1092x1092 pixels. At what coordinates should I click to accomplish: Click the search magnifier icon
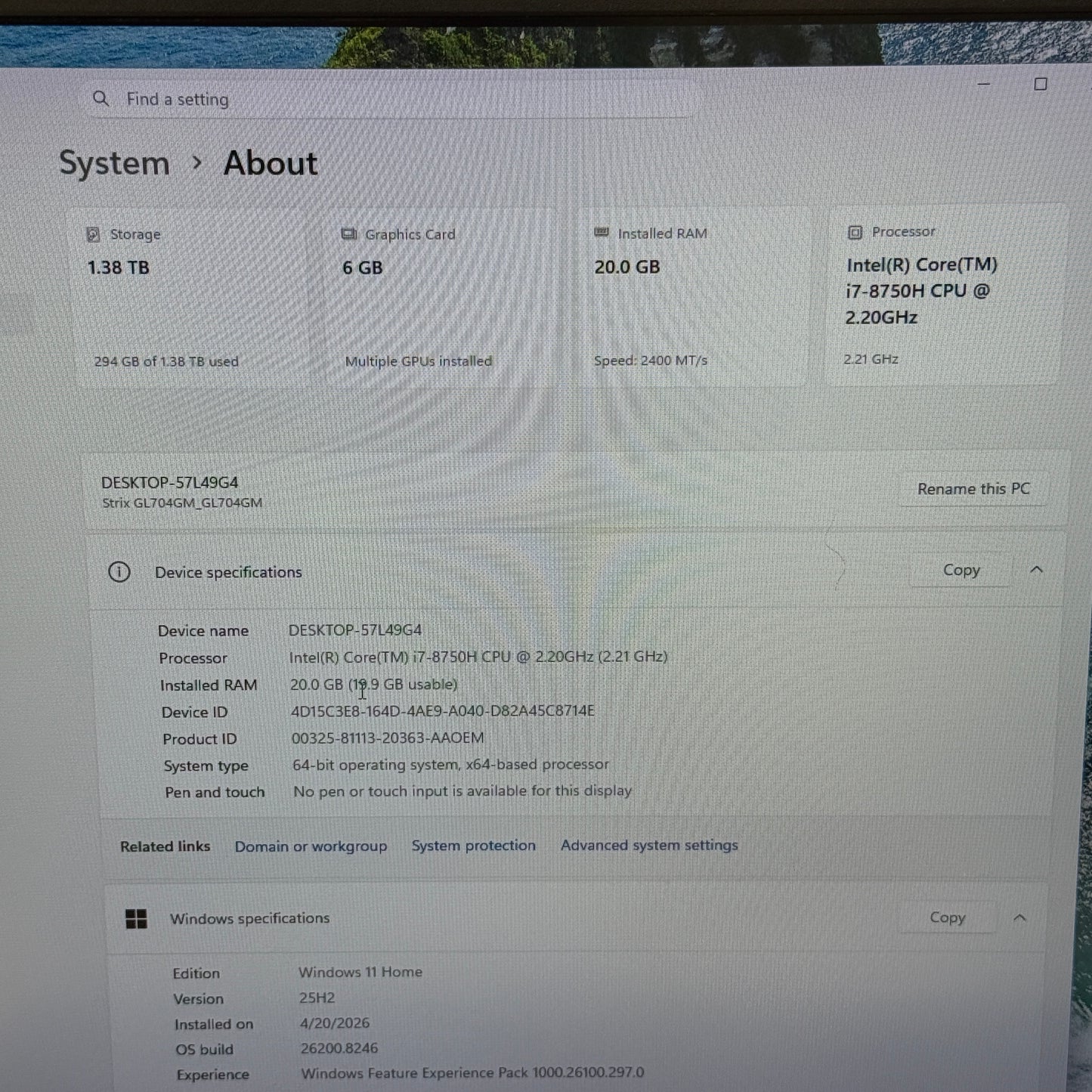(101, 98)
